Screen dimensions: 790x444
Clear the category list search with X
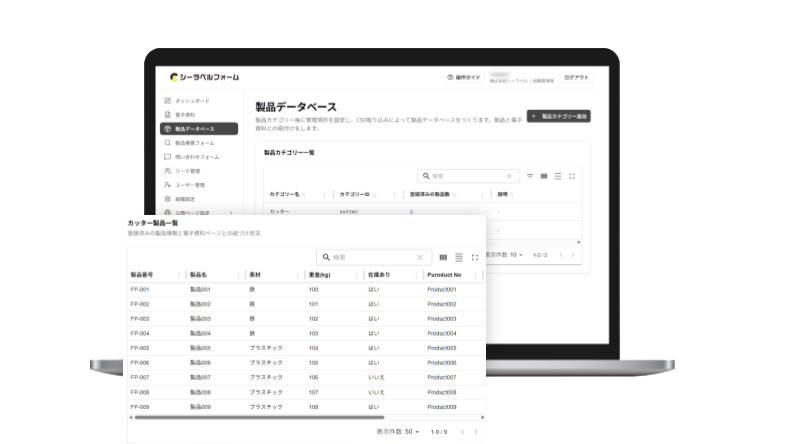[509, 176]
